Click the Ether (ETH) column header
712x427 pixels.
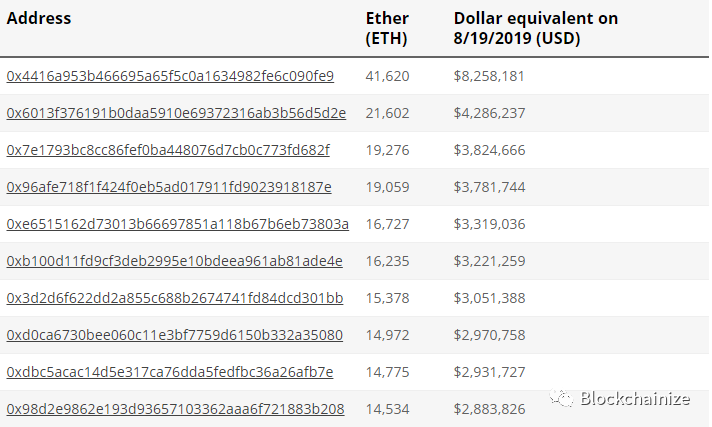tap(386, 28)
